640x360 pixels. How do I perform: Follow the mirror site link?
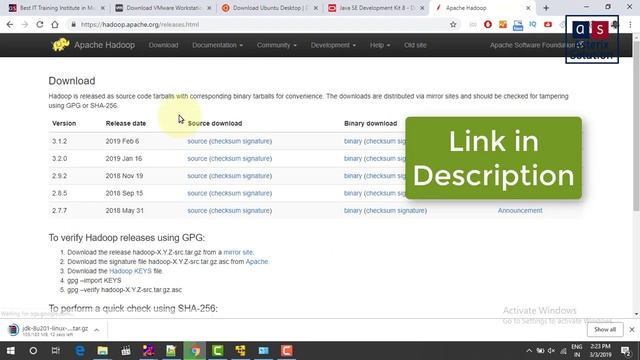[x=238, y=252]
